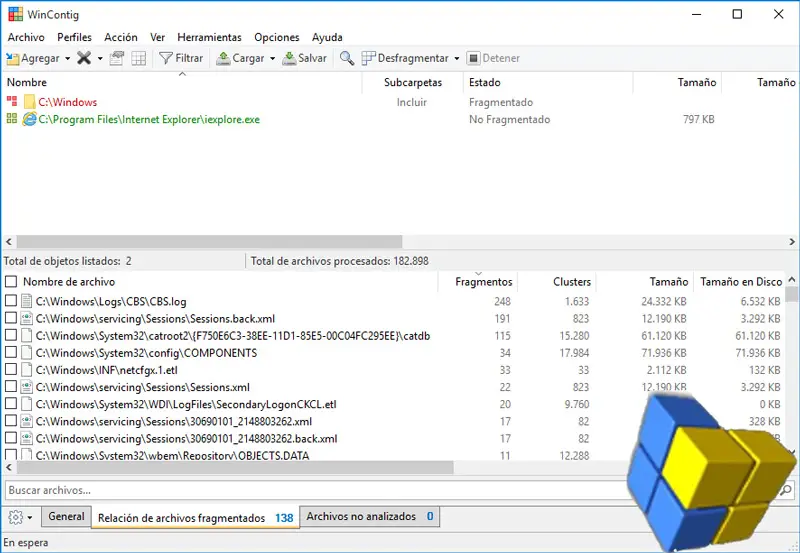Sort by the Subcarpetas column header

pos(413,82)
